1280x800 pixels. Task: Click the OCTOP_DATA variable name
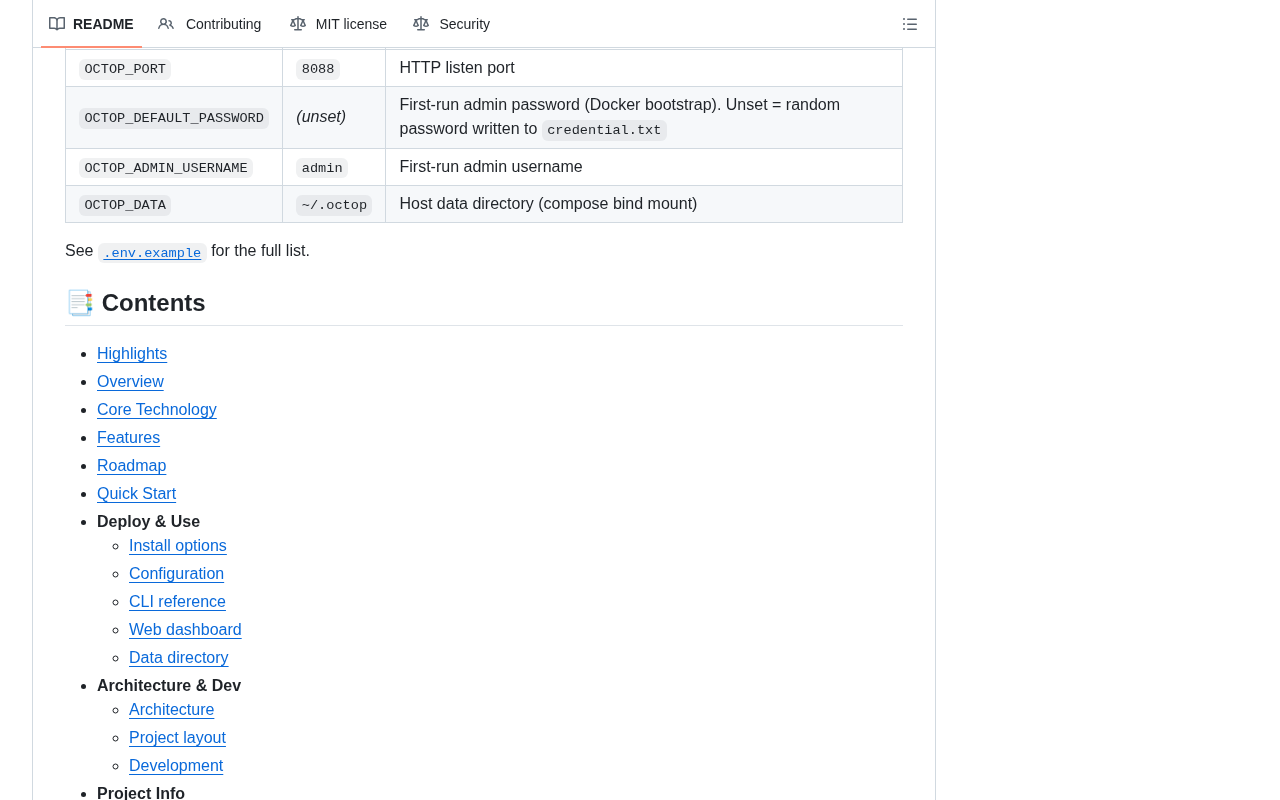pyautogui.click(x=125, y=205)
